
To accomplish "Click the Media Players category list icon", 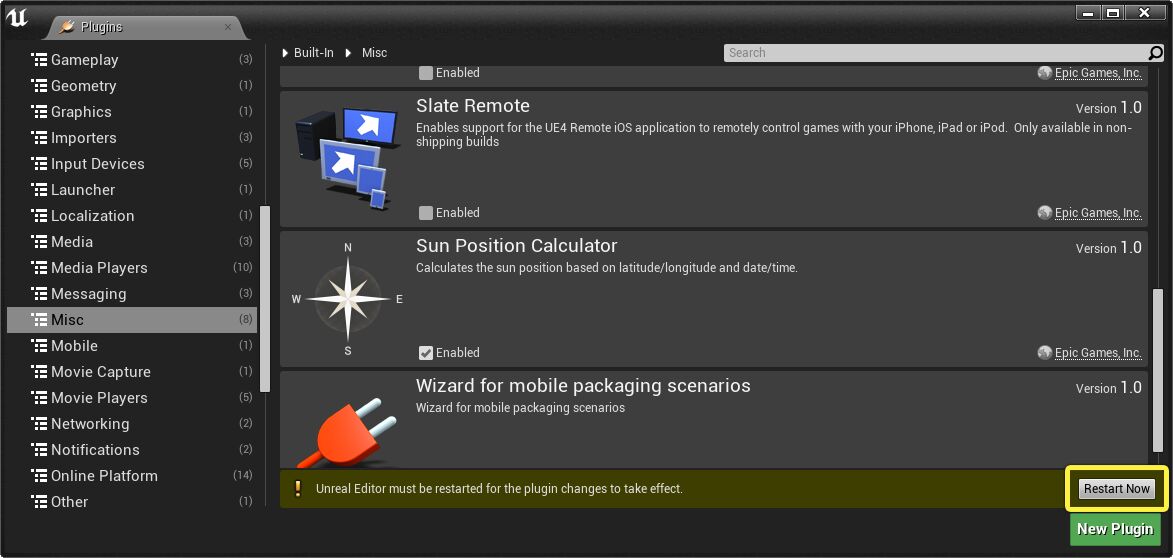I will (x=39, y=268).
